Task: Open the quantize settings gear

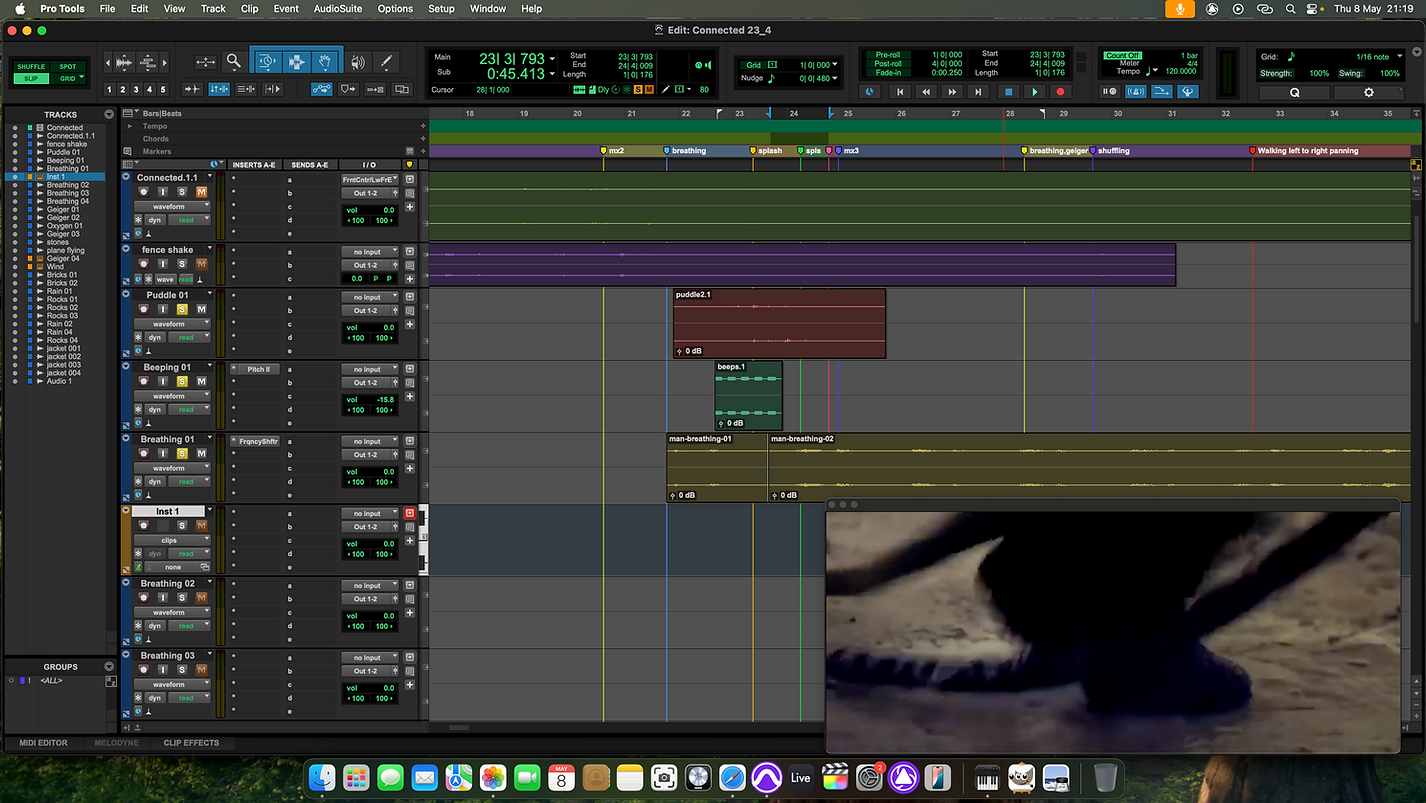Action: [x=1369, y=92]
